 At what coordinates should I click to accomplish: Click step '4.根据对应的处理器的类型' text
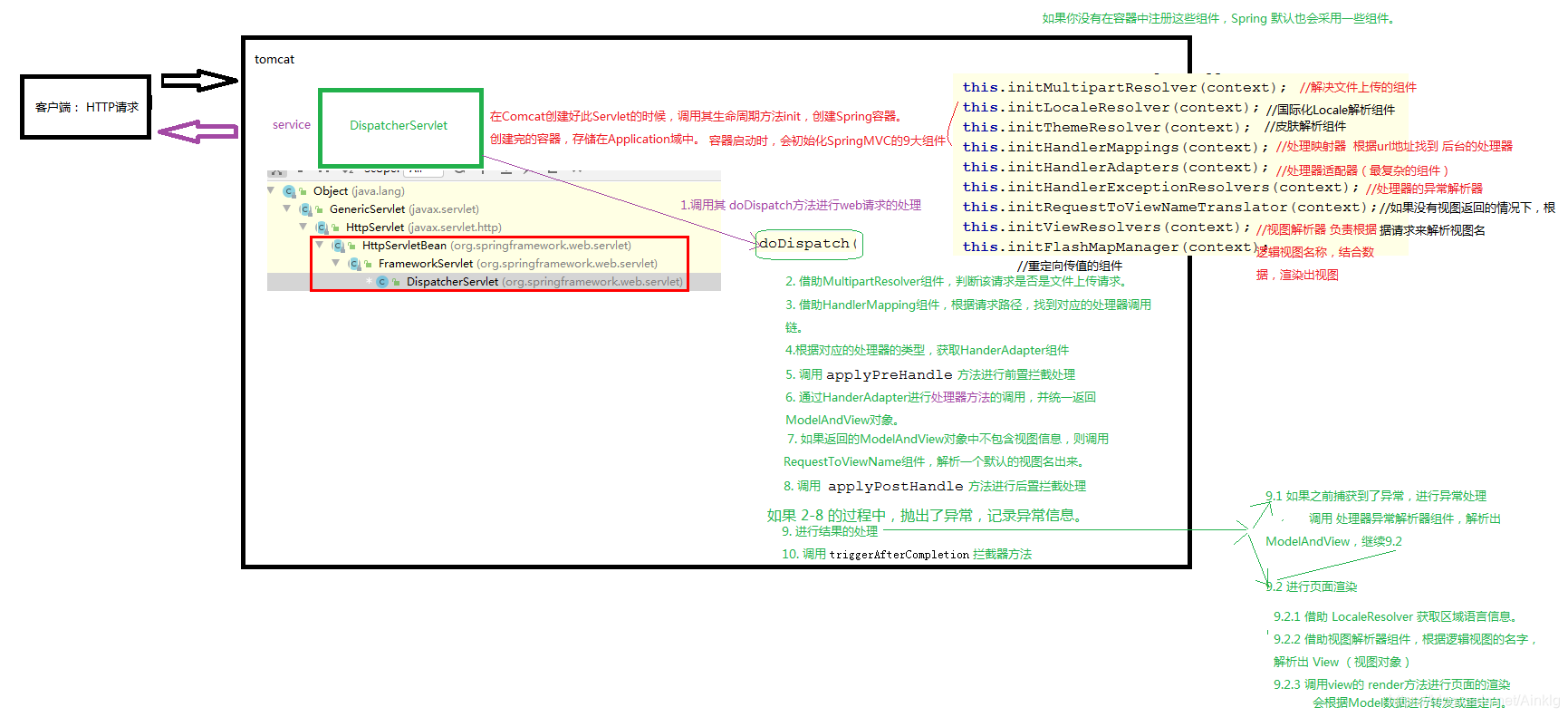point(927,350)
